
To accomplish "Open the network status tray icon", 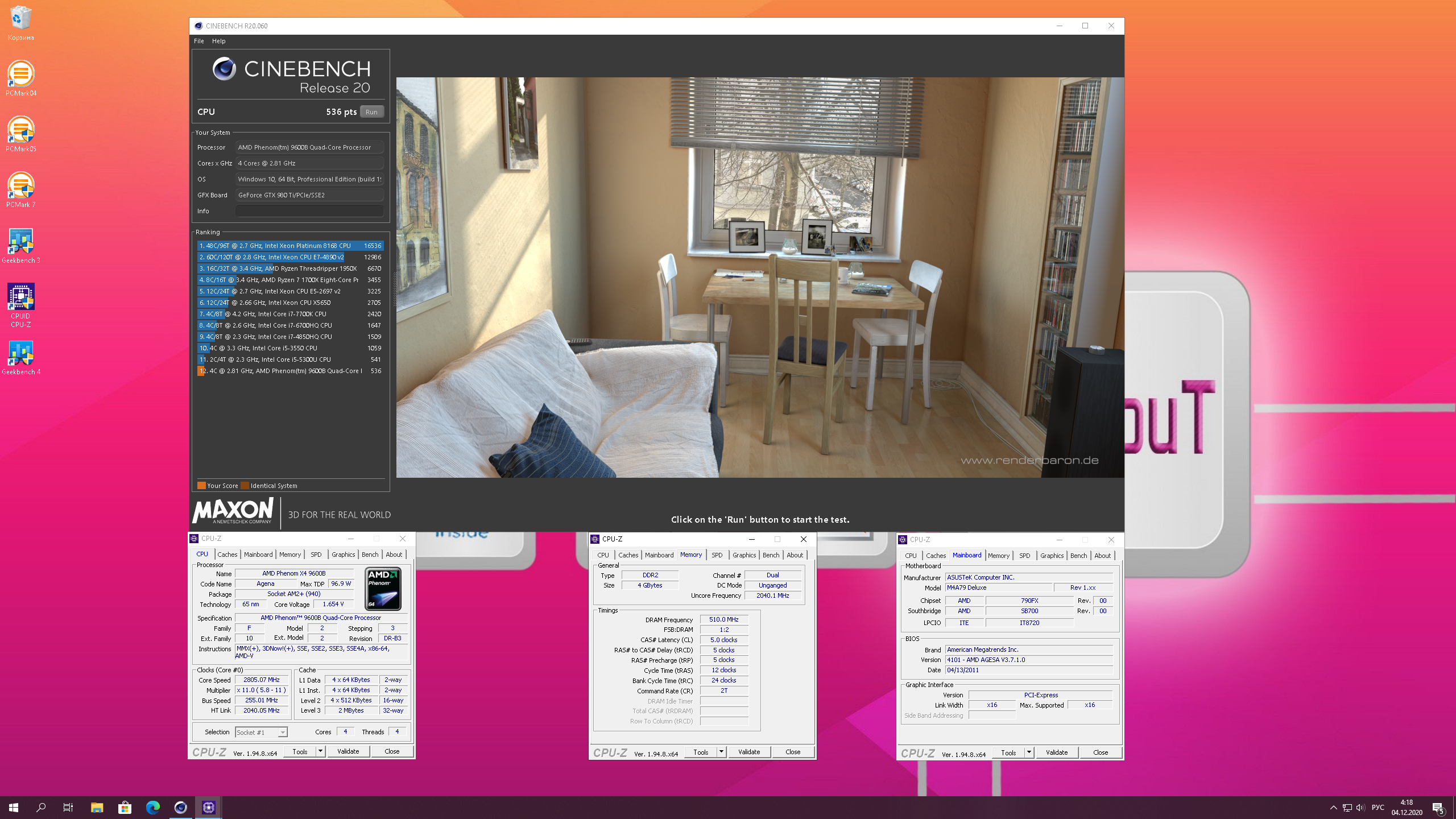I will click(x=1347, y=808).
